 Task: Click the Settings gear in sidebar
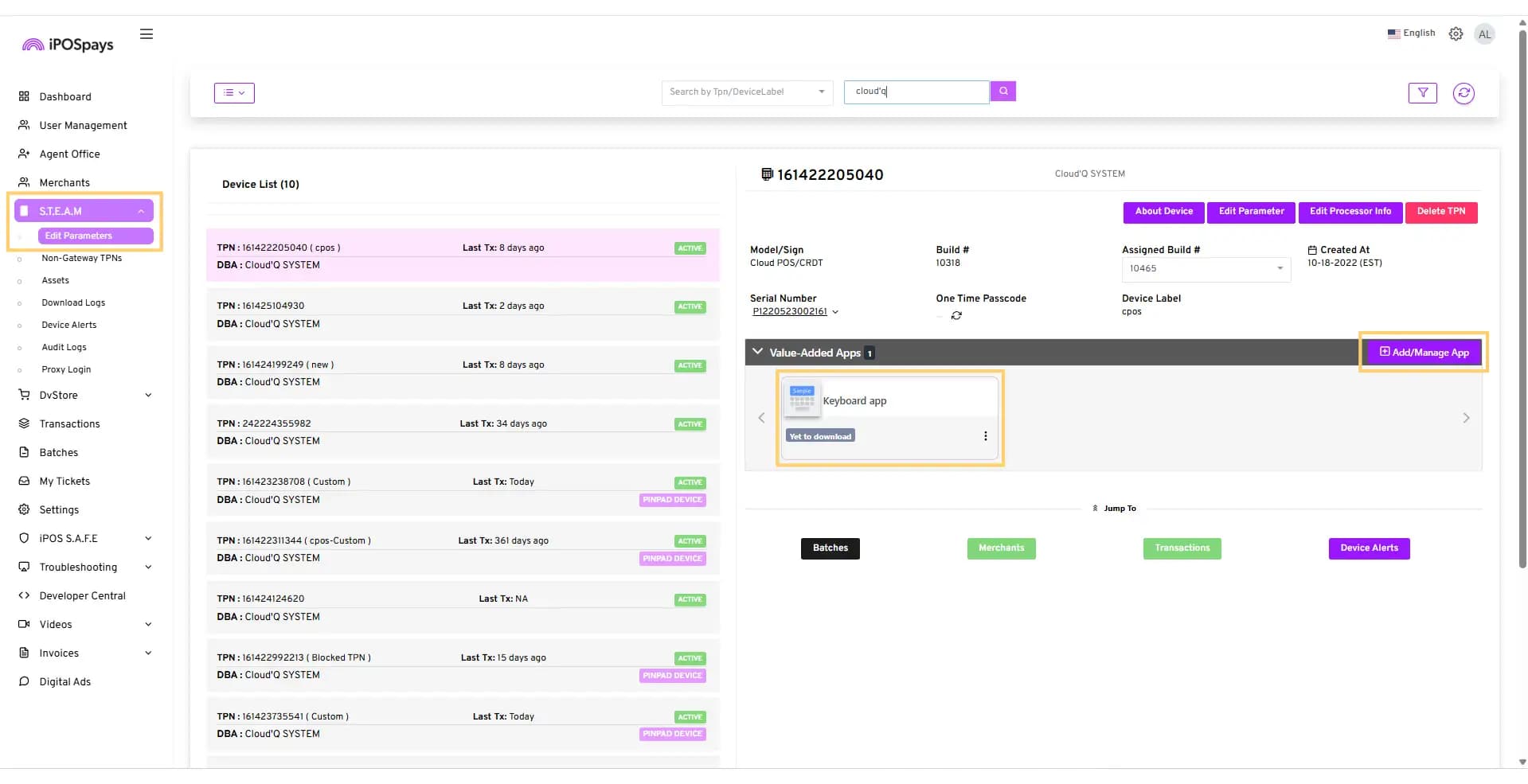24,509
